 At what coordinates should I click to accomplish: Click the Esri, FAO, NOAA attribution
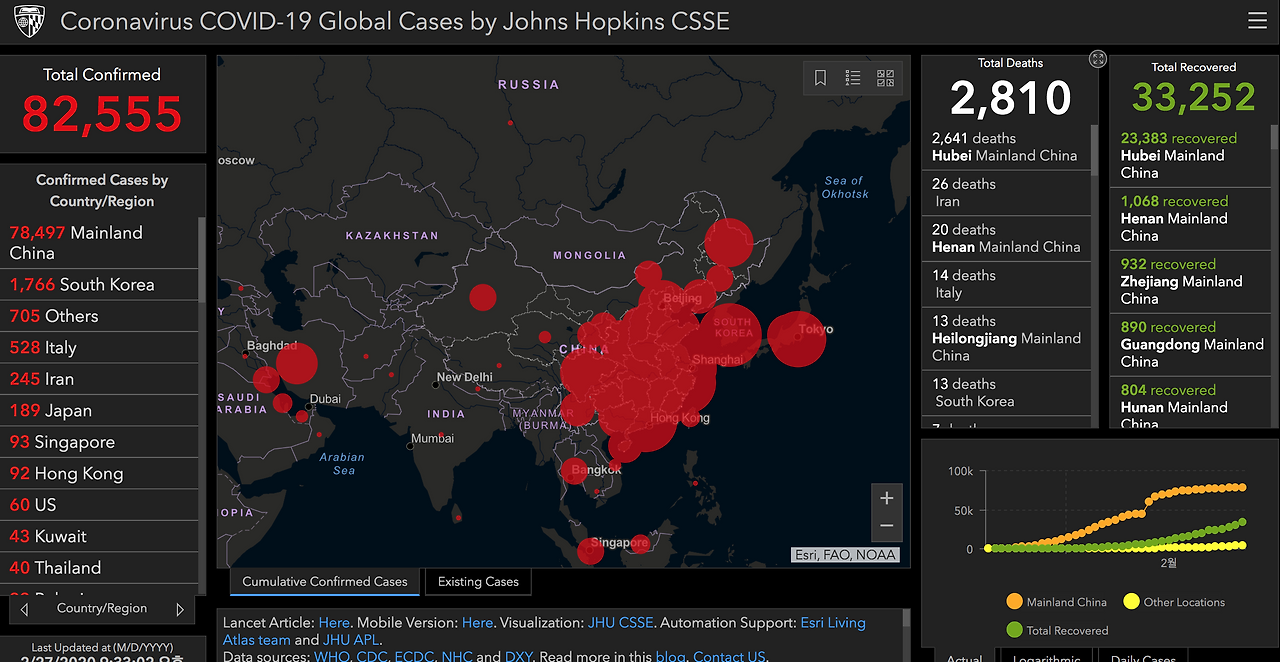pyautogui.click(x=845, y=555)
